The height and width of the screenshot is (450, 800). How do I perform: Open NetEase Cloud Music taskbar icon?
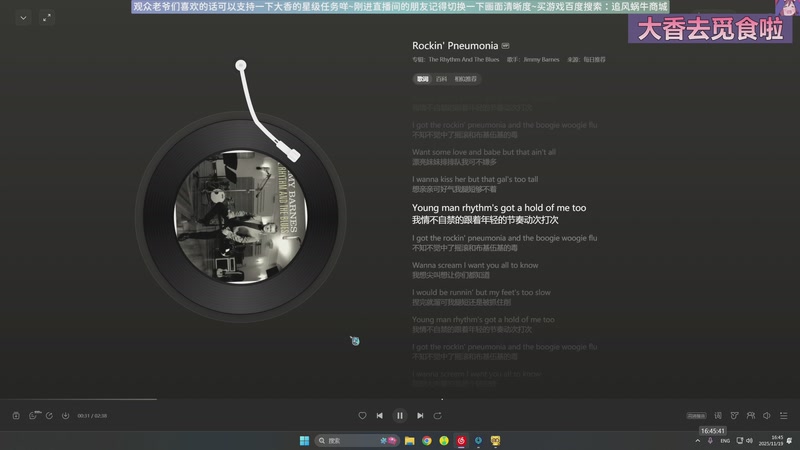click(x=461, y=441)
